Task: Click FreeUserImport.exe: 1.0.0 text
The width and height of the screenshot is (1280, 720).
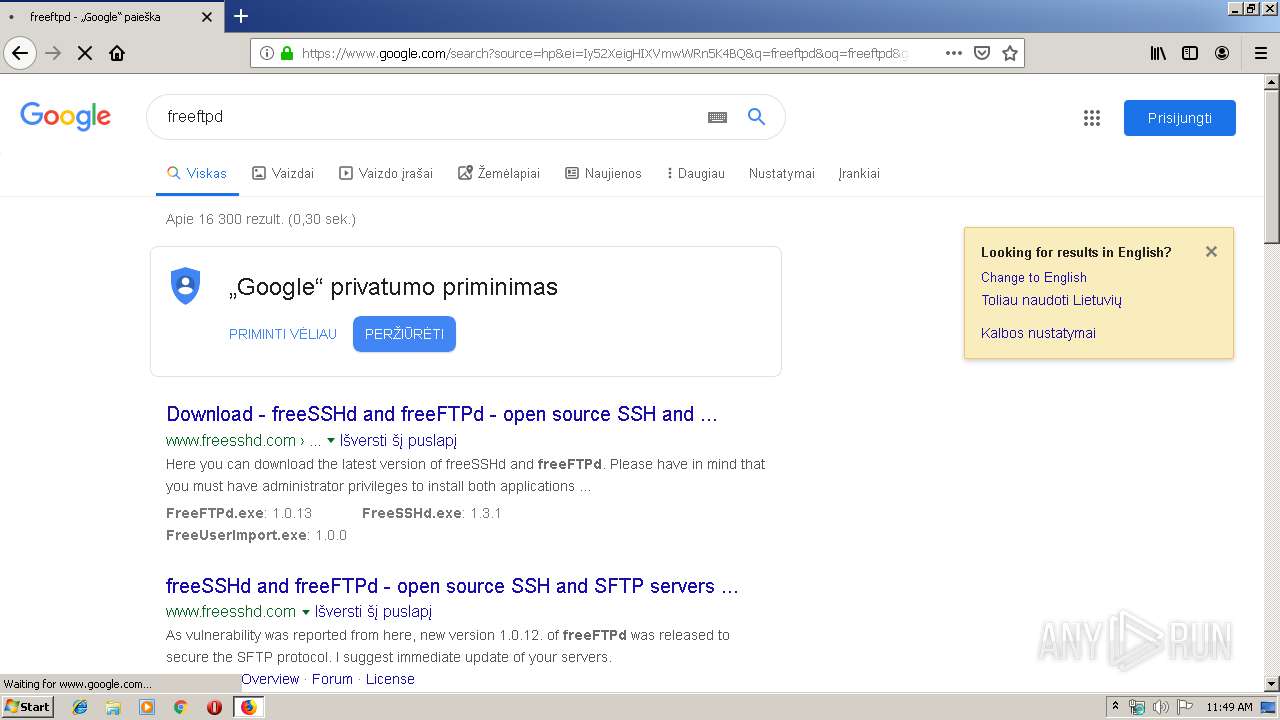Action: coord(256,535)
